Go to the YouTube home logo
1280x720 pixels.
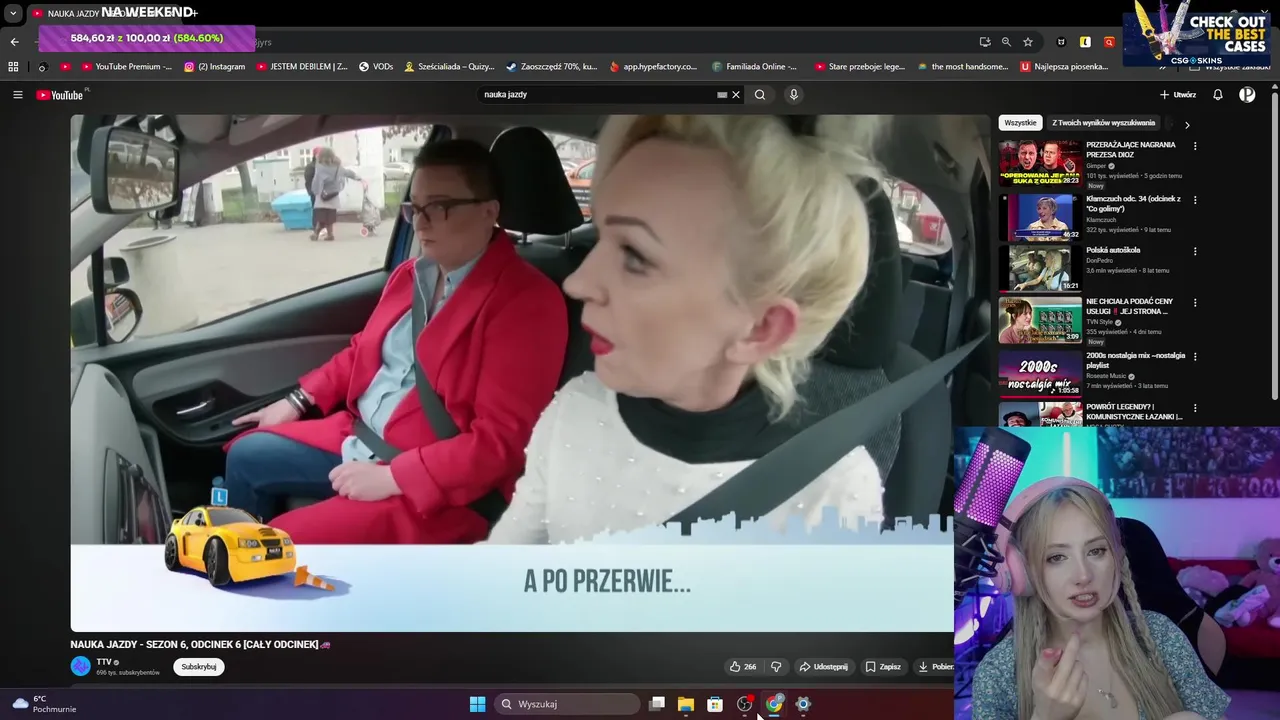click(x=60, y=95)
